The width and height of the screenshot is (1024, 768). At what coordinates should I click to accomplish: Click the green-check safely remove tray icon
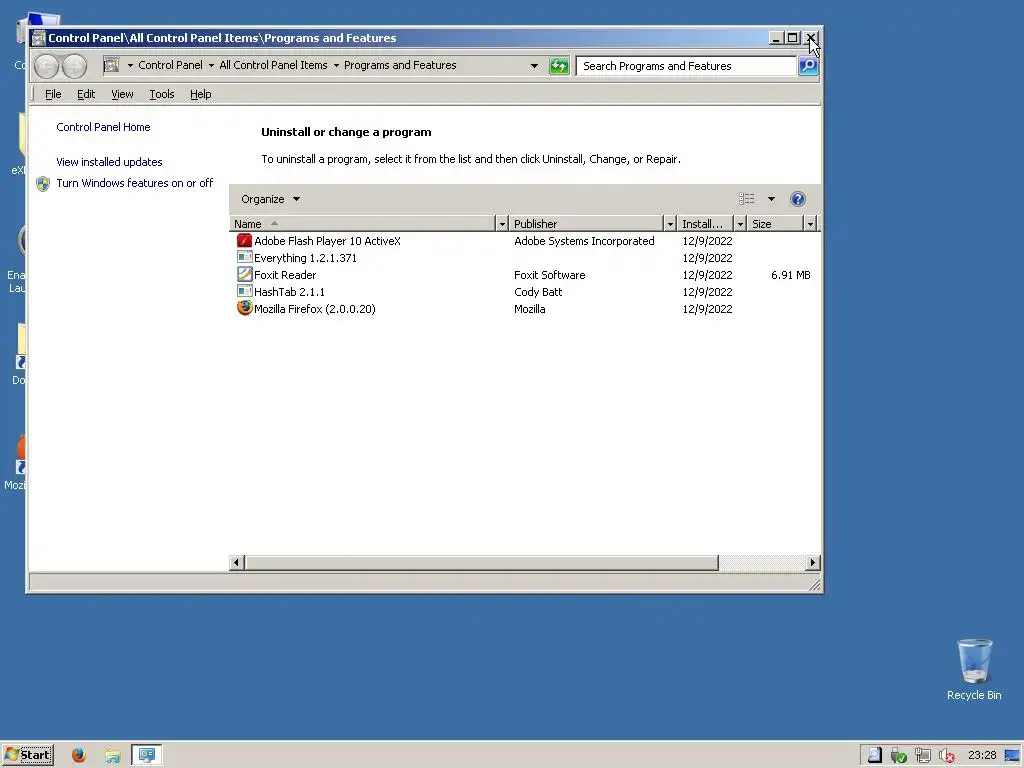[x=899, y=756]
